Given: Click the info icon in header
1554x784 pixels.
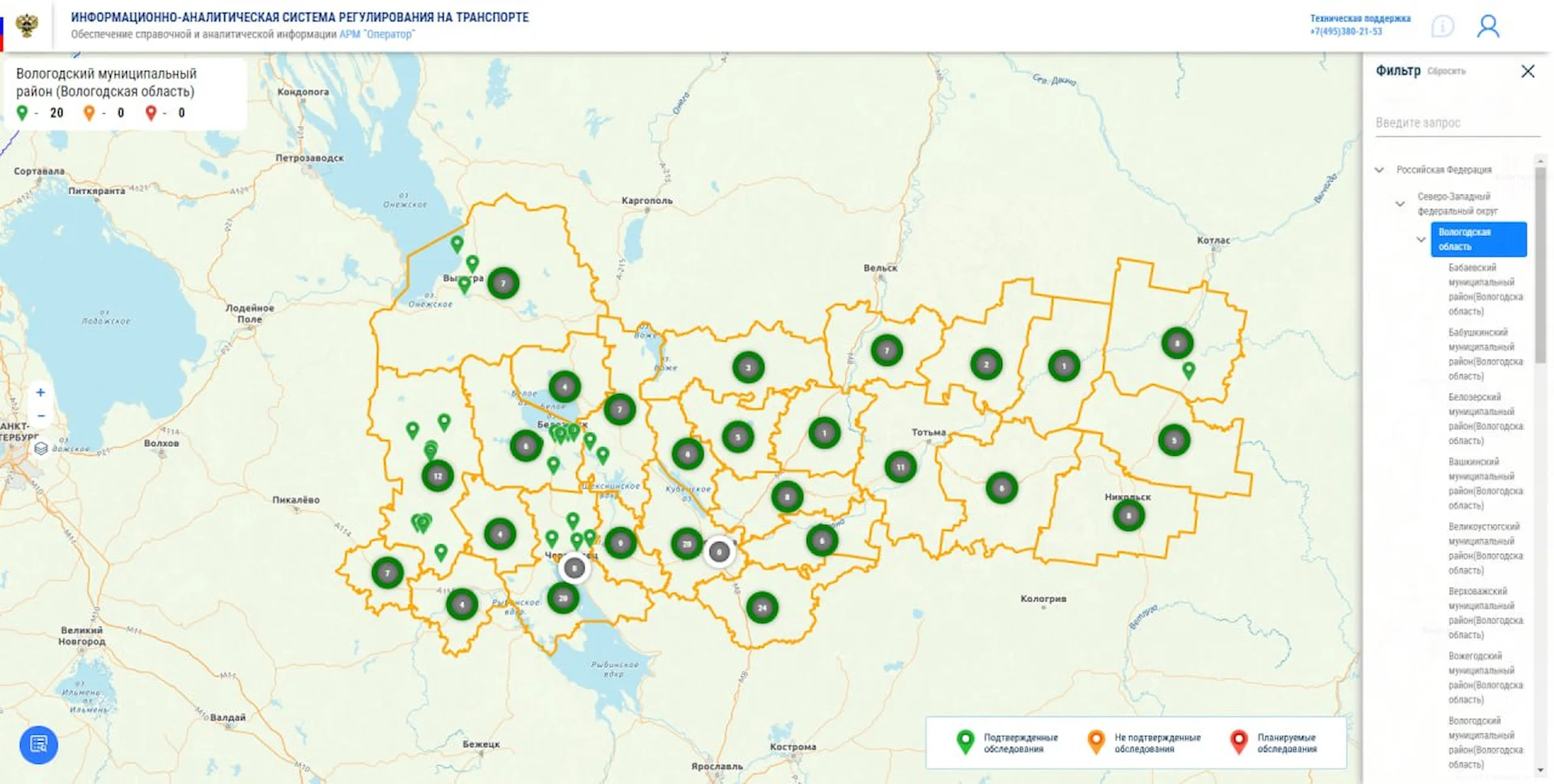Looking at the screenshot, I should click(x=1442, y=27).
